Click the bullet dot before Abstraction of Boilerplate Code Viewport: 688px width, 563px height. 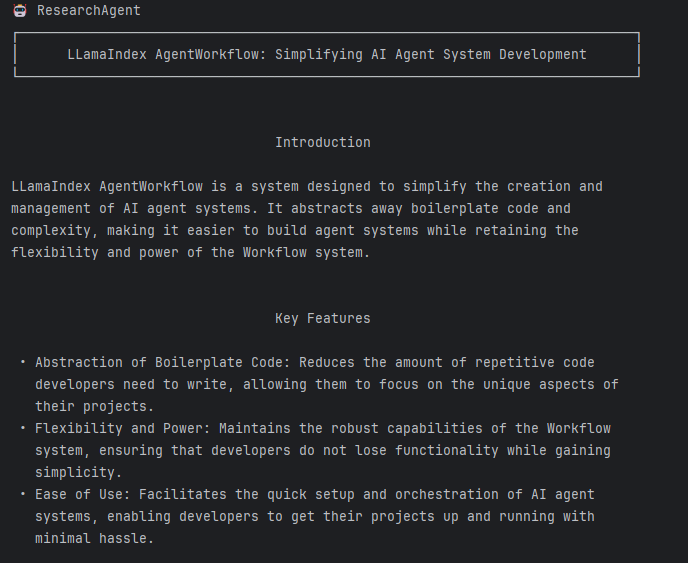(x=23, y=362)
